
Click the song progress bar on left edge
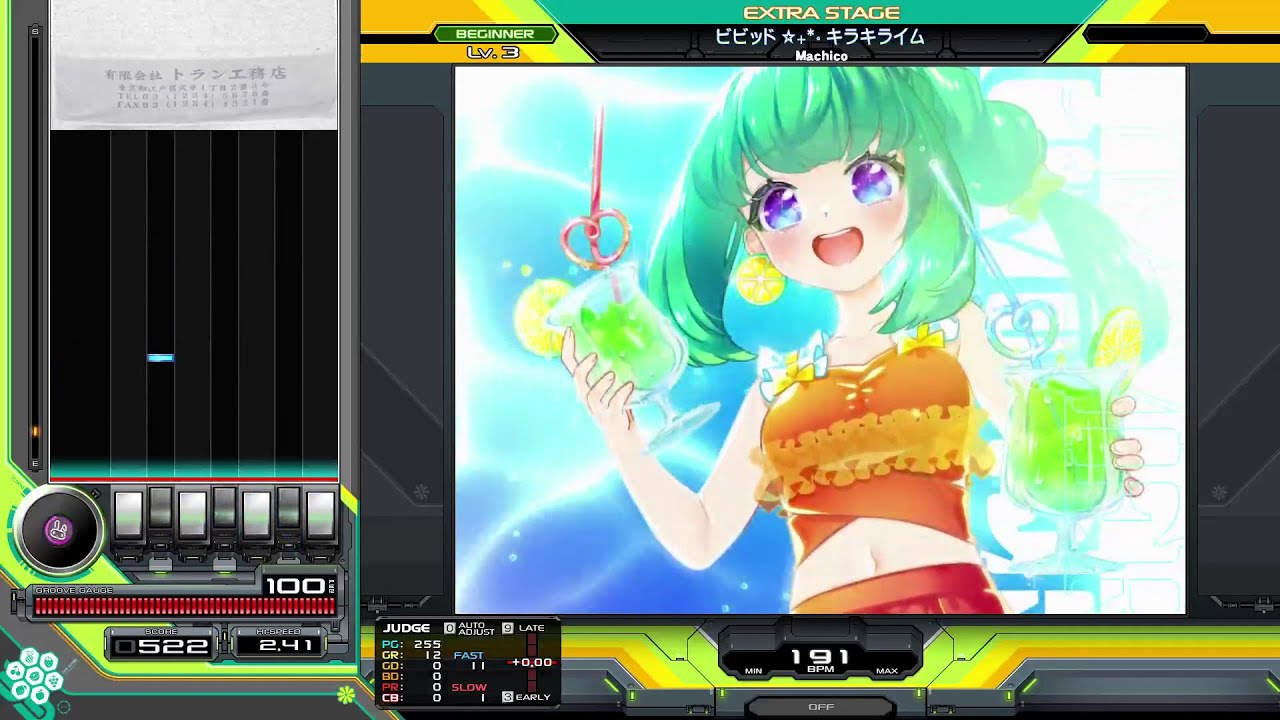(36, 248)
